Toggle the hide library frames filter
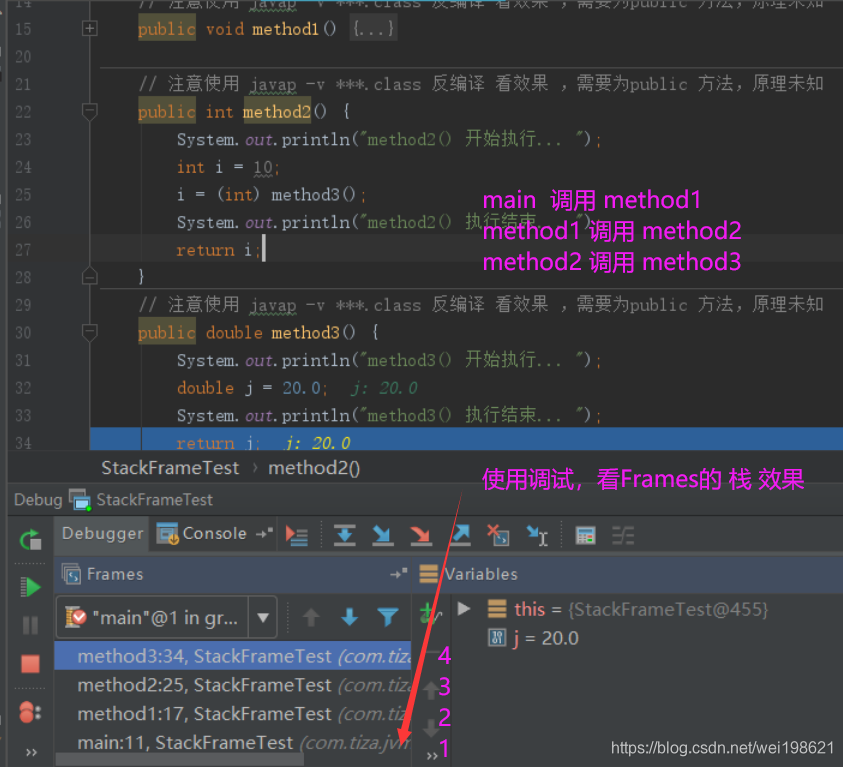The height and width of the screenshot is (767, 843). click(x=388, y=617)
